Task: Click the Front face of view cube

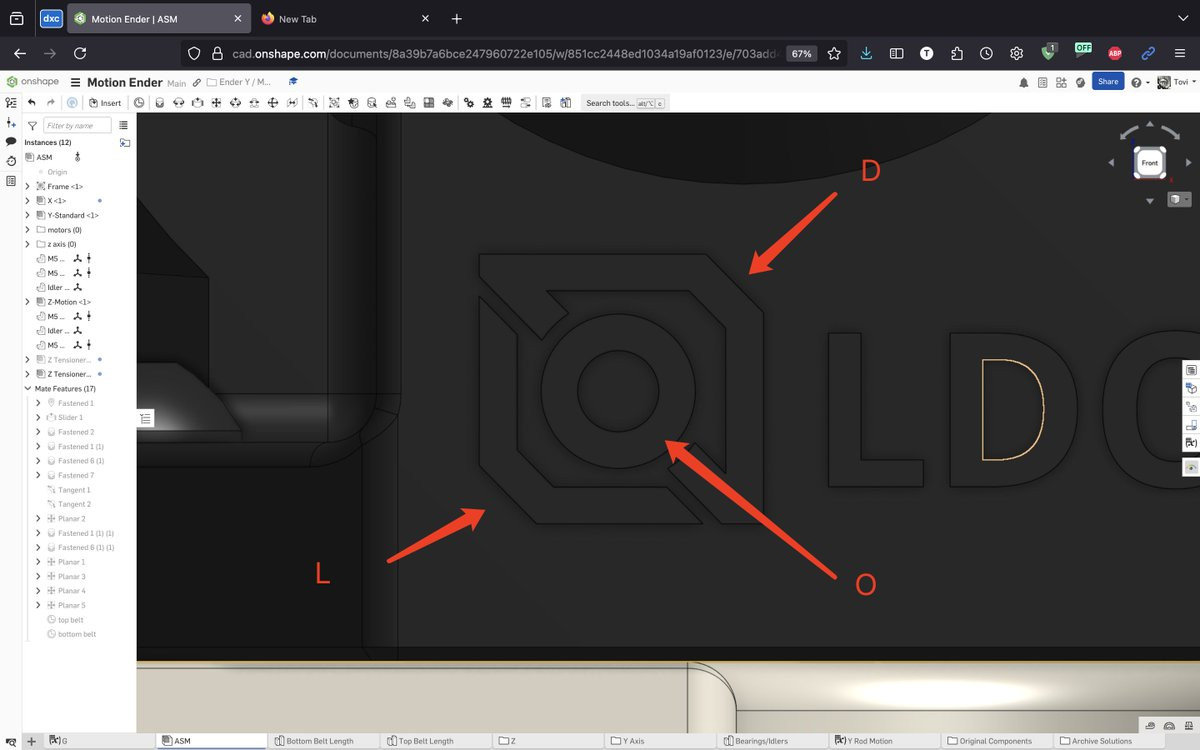Action: (1150, 163)
